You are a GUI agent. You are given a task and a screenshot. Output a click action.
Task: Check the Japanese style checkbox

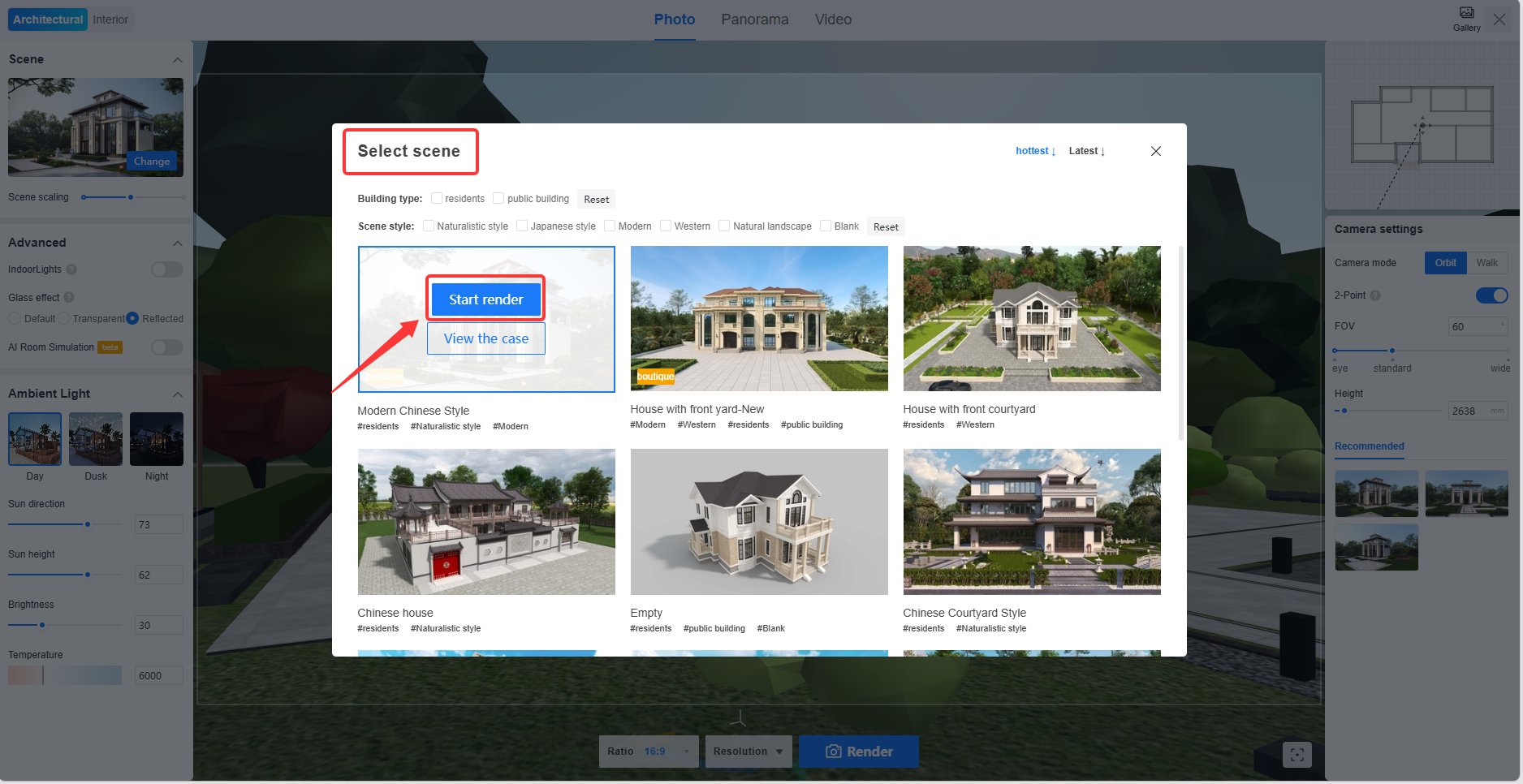522,226
